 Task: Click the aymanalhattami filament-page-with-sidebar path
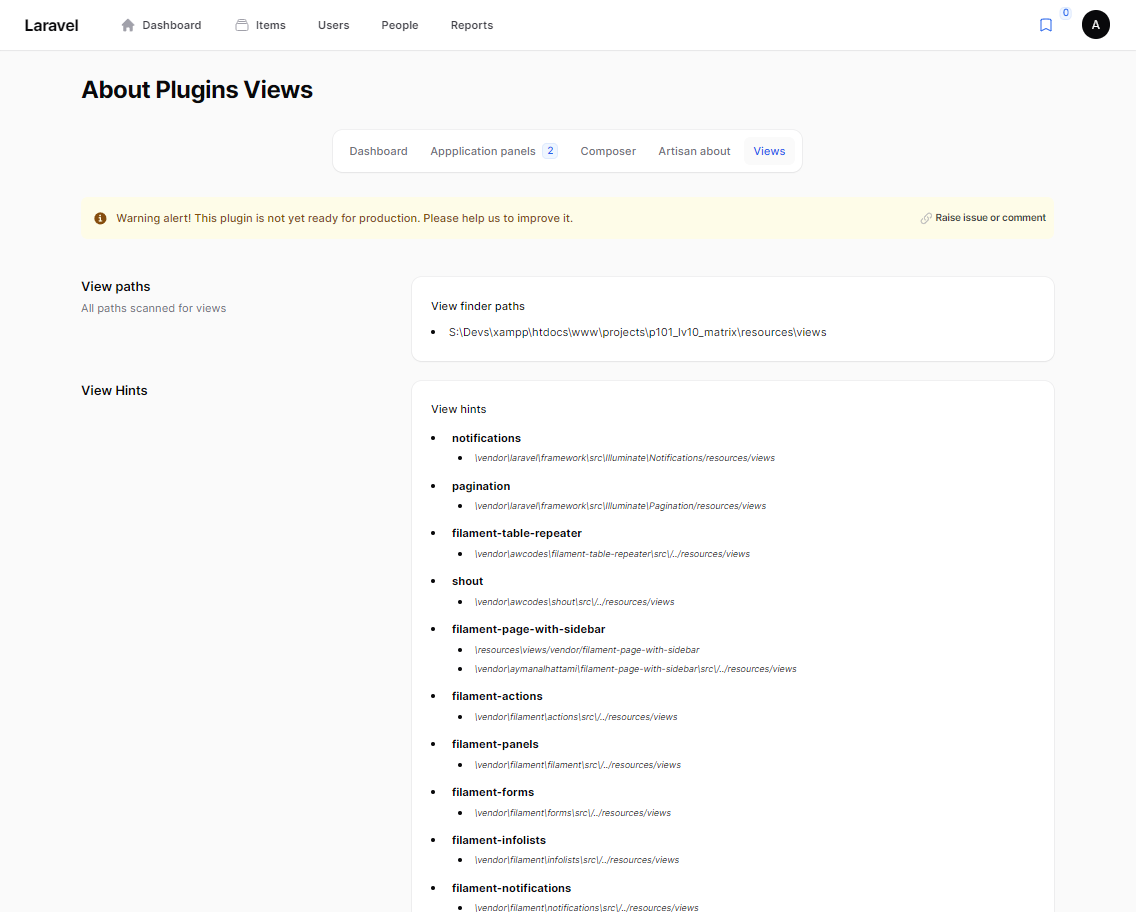(635, 669)
